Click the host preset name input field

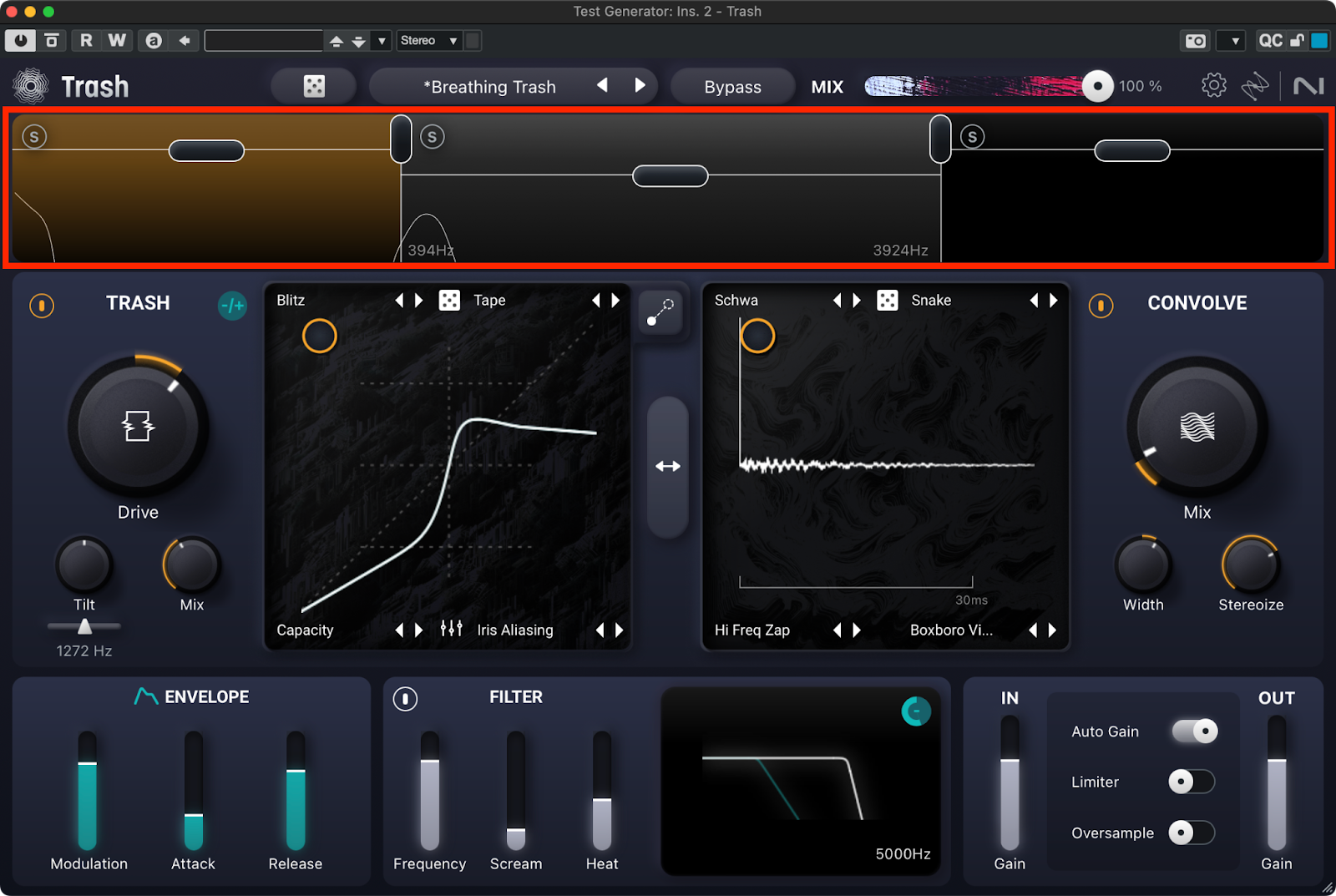[264, 40]
